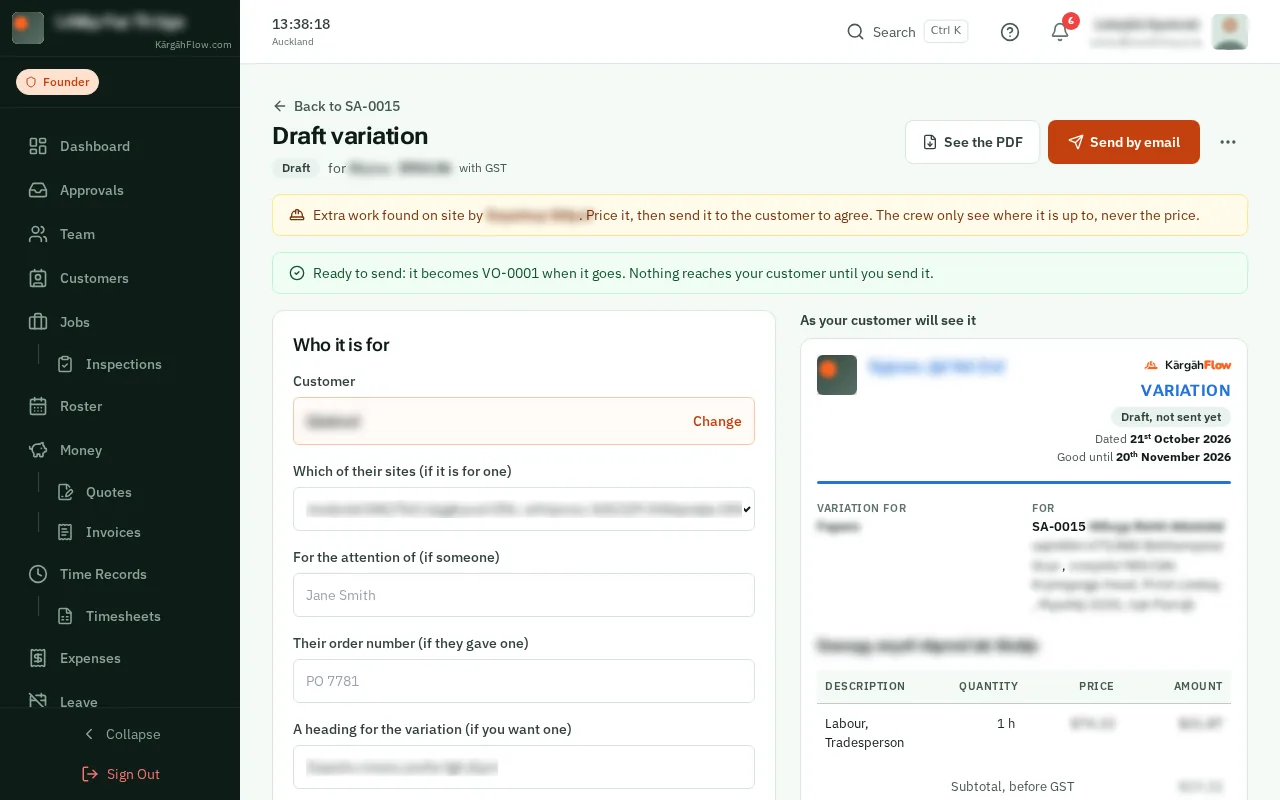
Task: Open the Dashboard icon in sidebar
Action: tap(38, 146)
